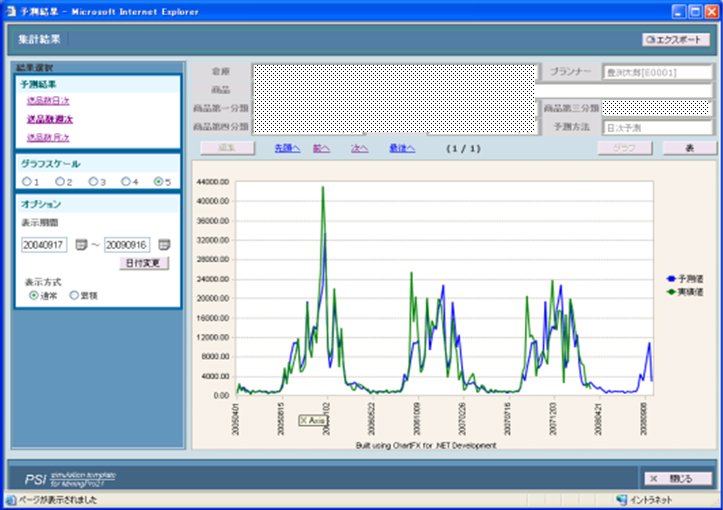
Task: Click the intranet zone globe icon
Action: point(622,499)
